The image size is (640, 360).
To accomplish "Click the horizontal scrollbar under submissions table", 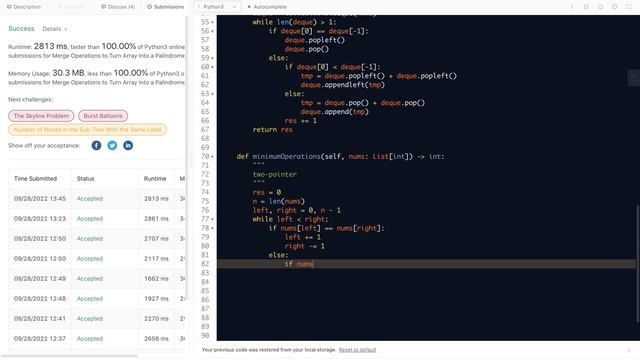I will point(69,356).
